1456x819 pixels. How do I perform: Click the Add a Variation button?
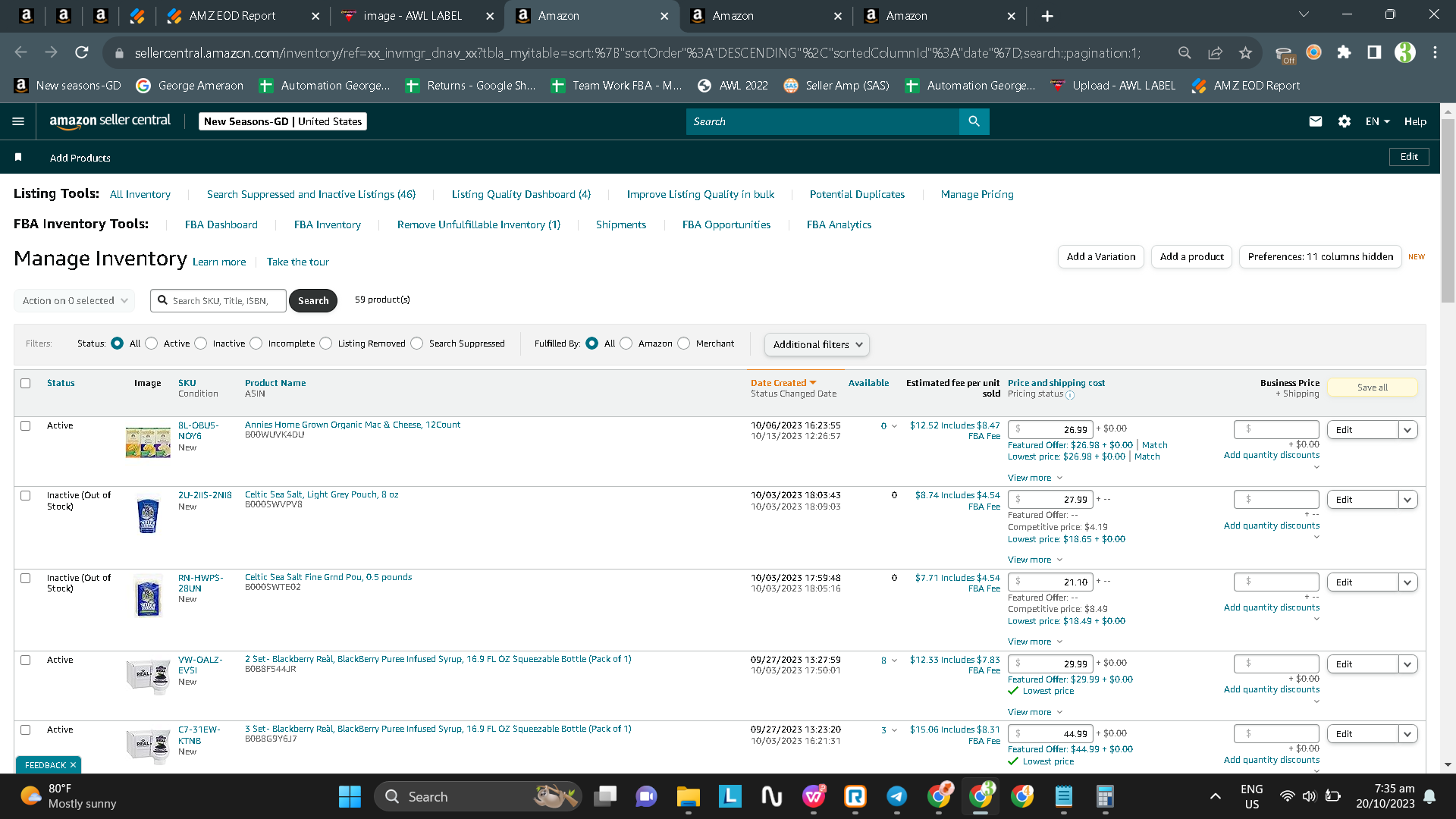coord(1101,257)
